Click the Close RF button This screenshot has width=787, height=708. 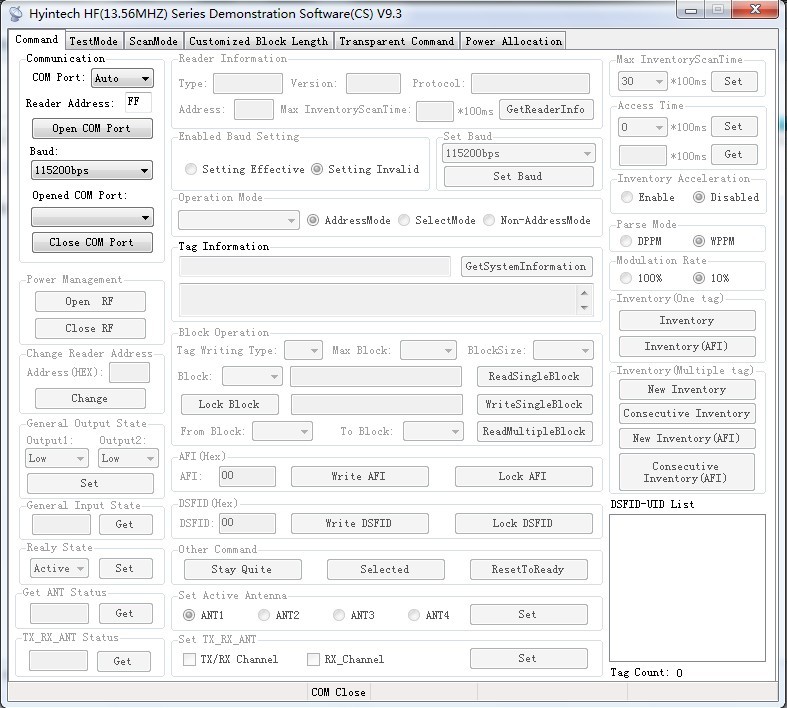90,329
